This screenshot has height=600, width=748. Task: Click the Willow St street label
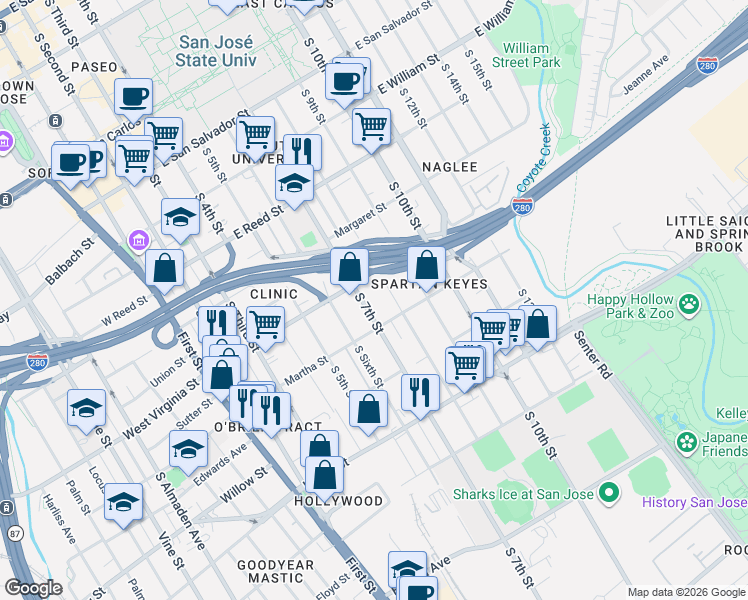(243, 485)
